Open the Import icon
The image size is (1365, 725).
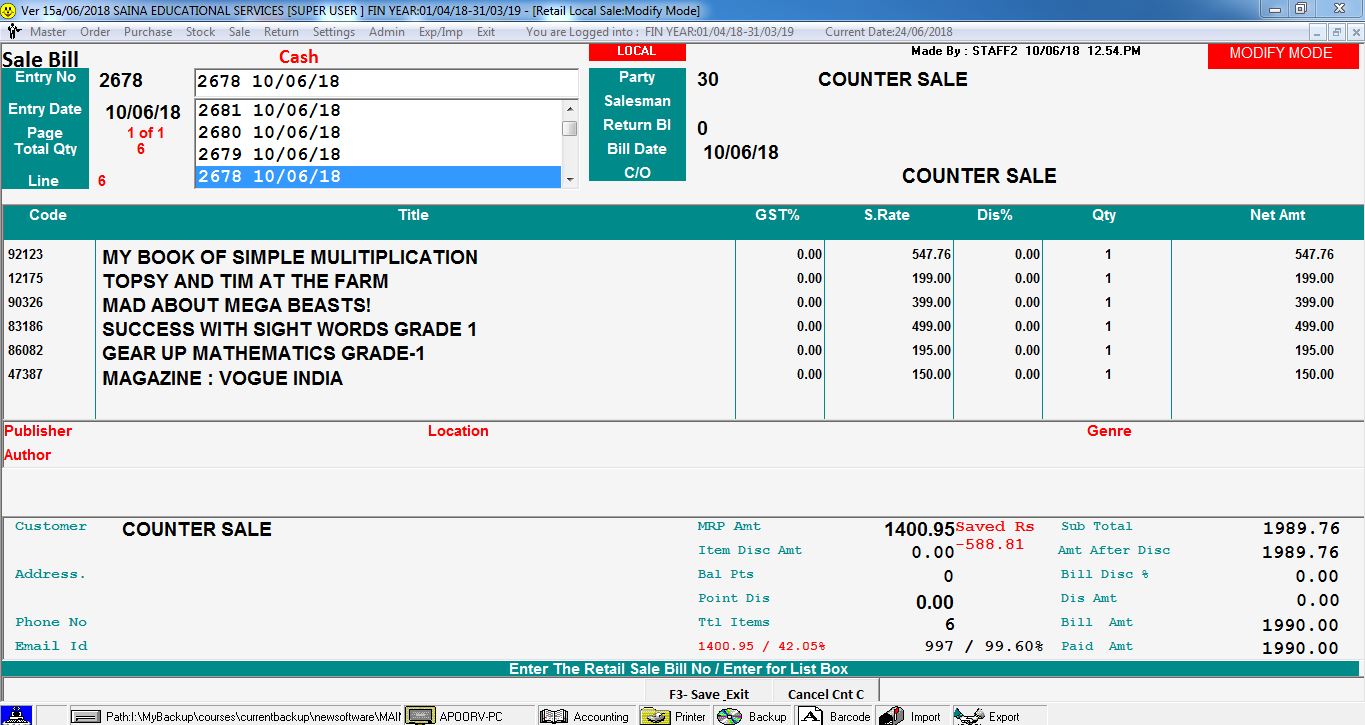click(x=891, y=716)
